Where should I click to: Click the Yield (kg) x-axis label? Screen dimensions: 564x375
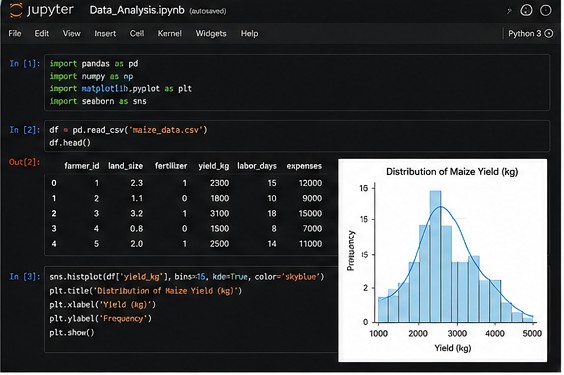tap(452, 348)
